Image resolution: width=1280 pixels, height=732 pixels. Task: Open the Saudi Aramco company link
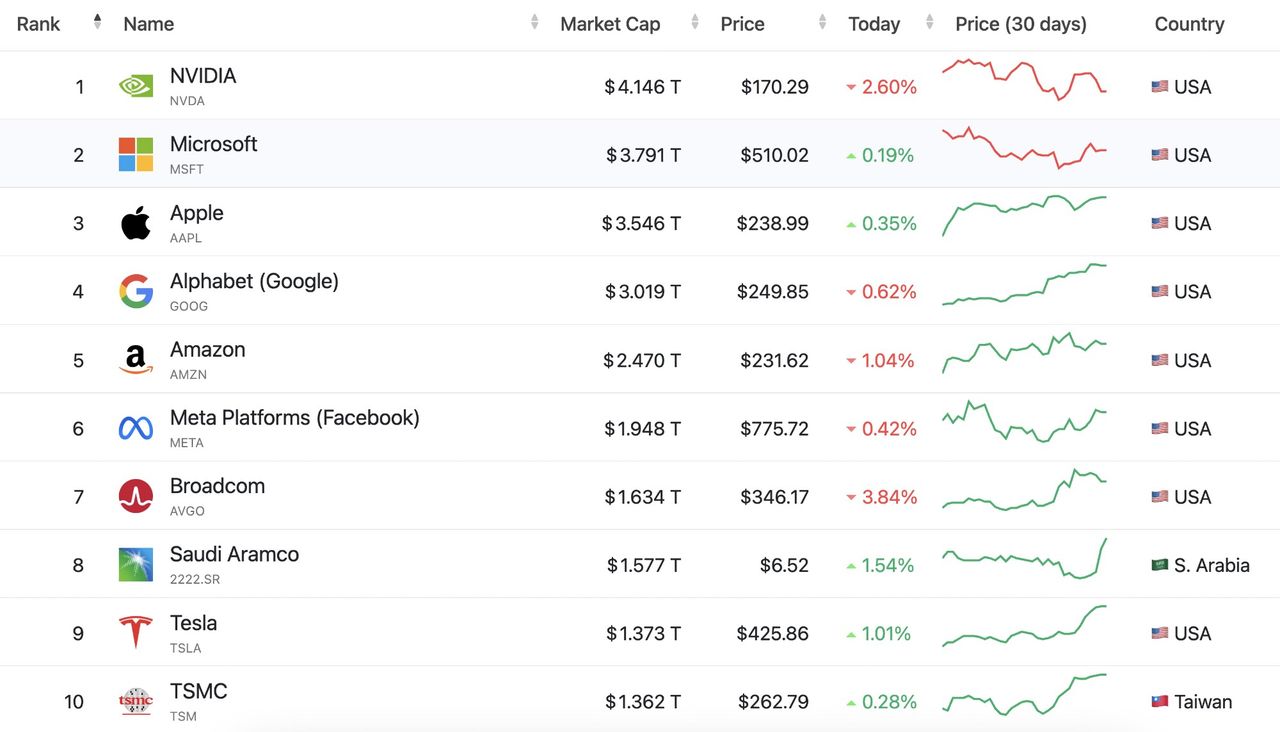tap(234, 554)
